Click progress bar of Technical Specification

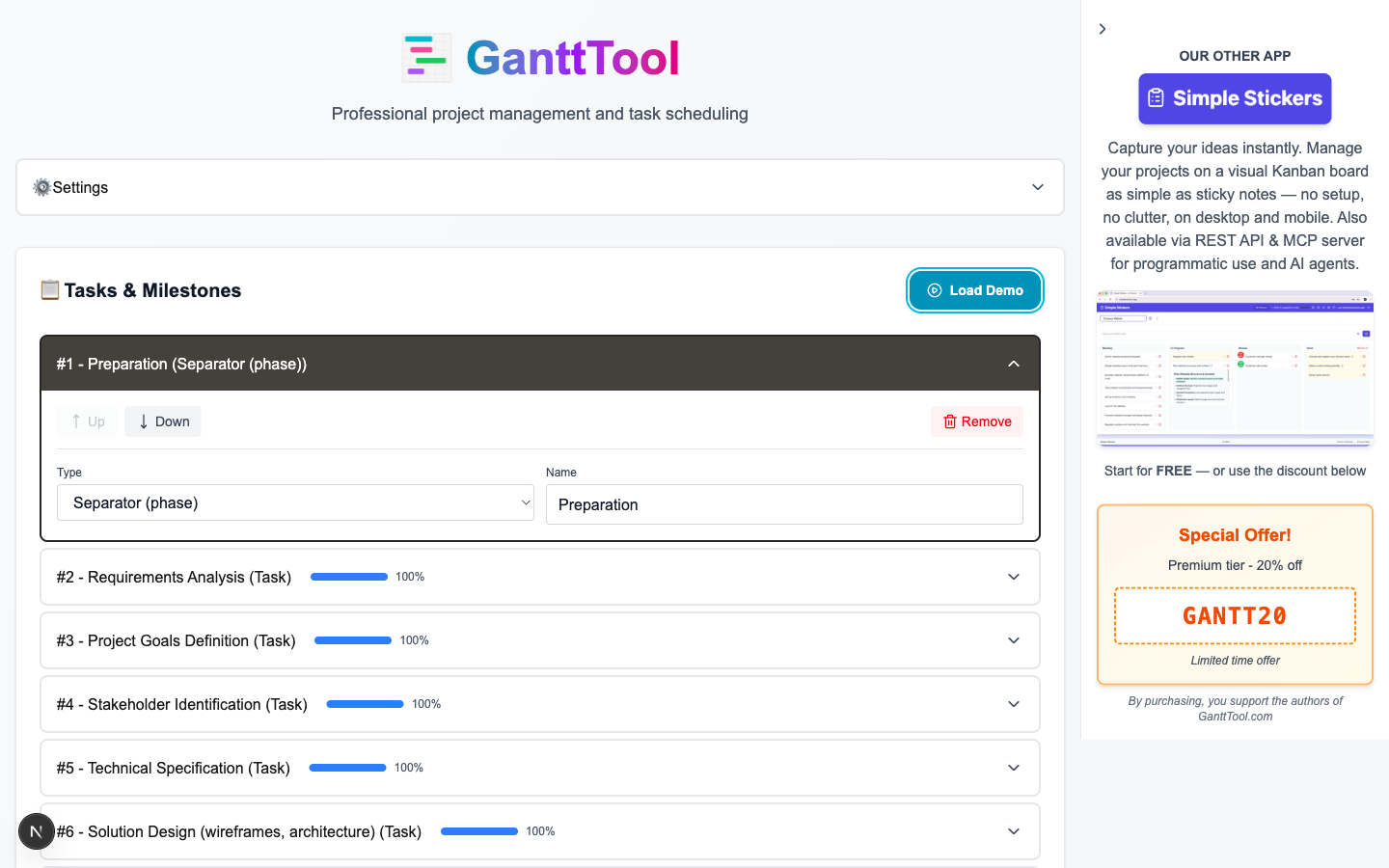pyautogui.click(x=347, y=768)
